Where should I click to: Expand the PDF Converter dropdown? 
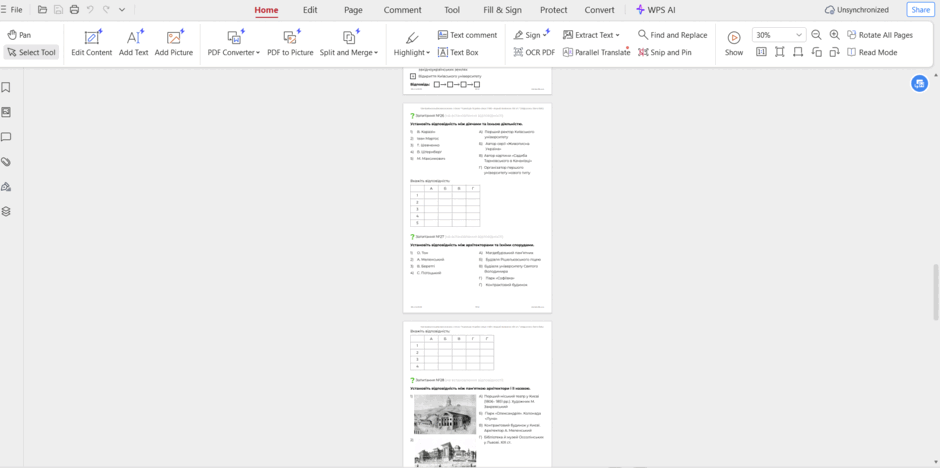pyautogui.click(x=234, y=44)
